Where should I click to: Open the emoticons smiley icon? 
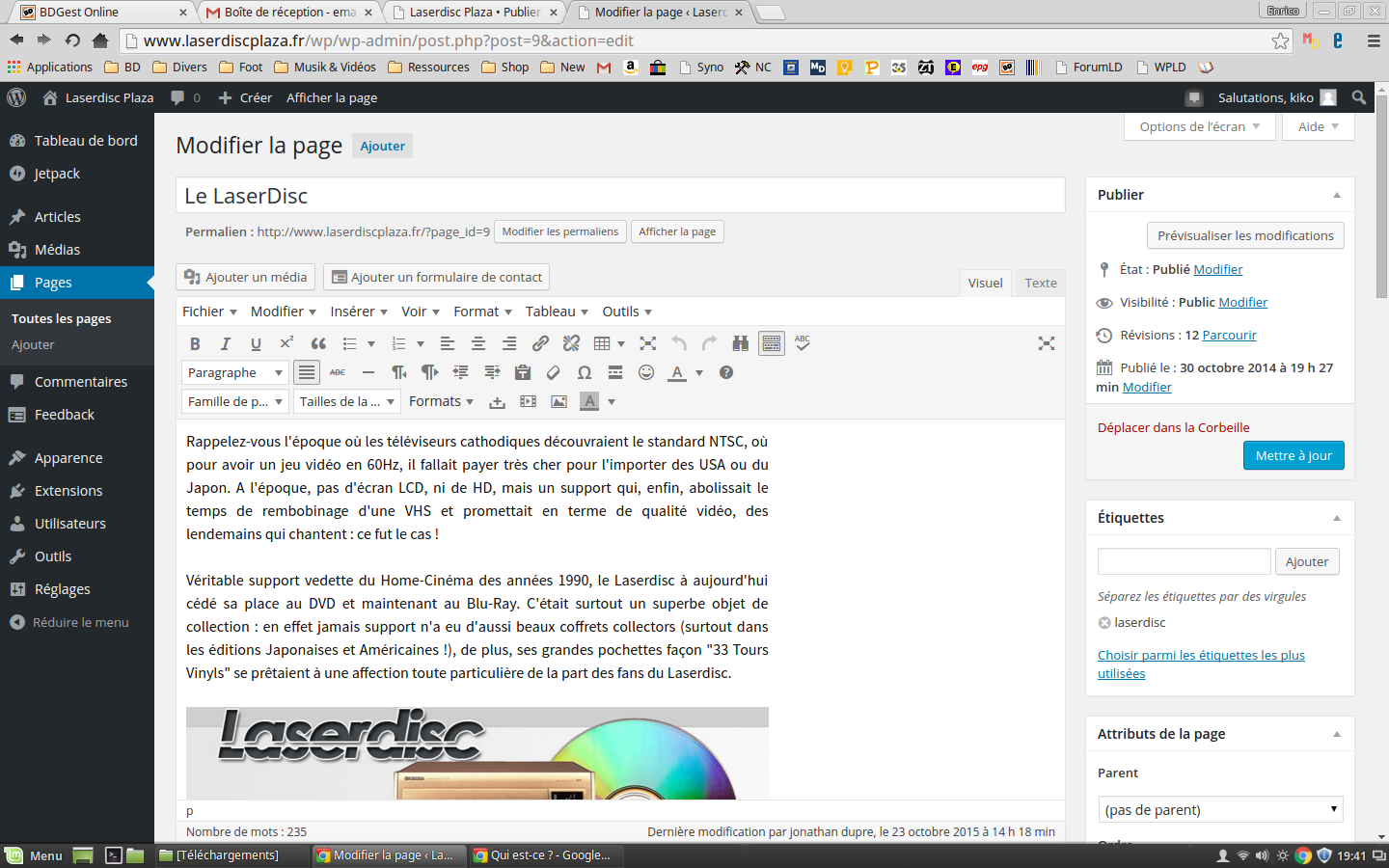[x=646, y=372]
